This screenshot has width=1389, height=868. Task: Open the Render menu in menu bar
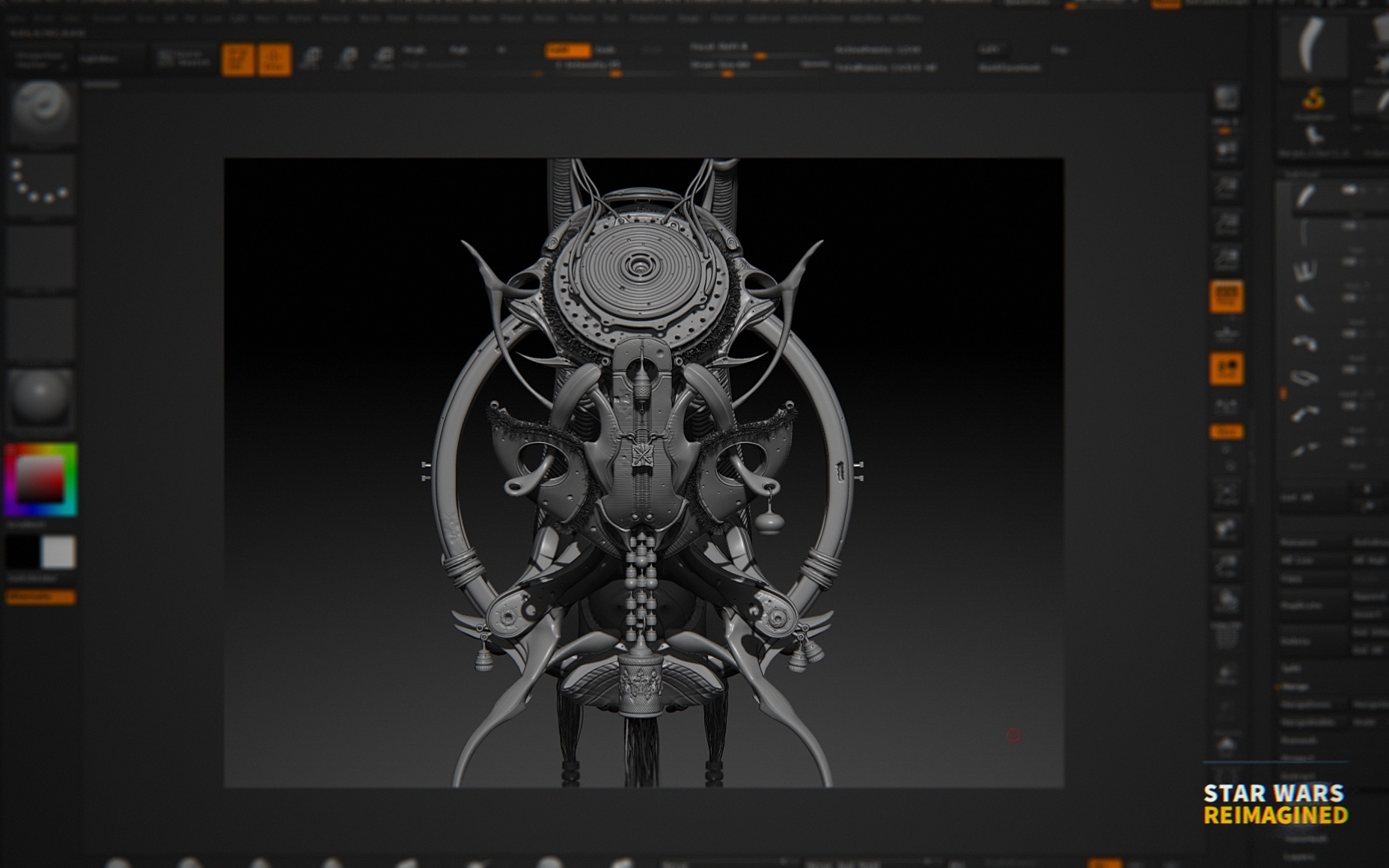[x=479, y=18]
